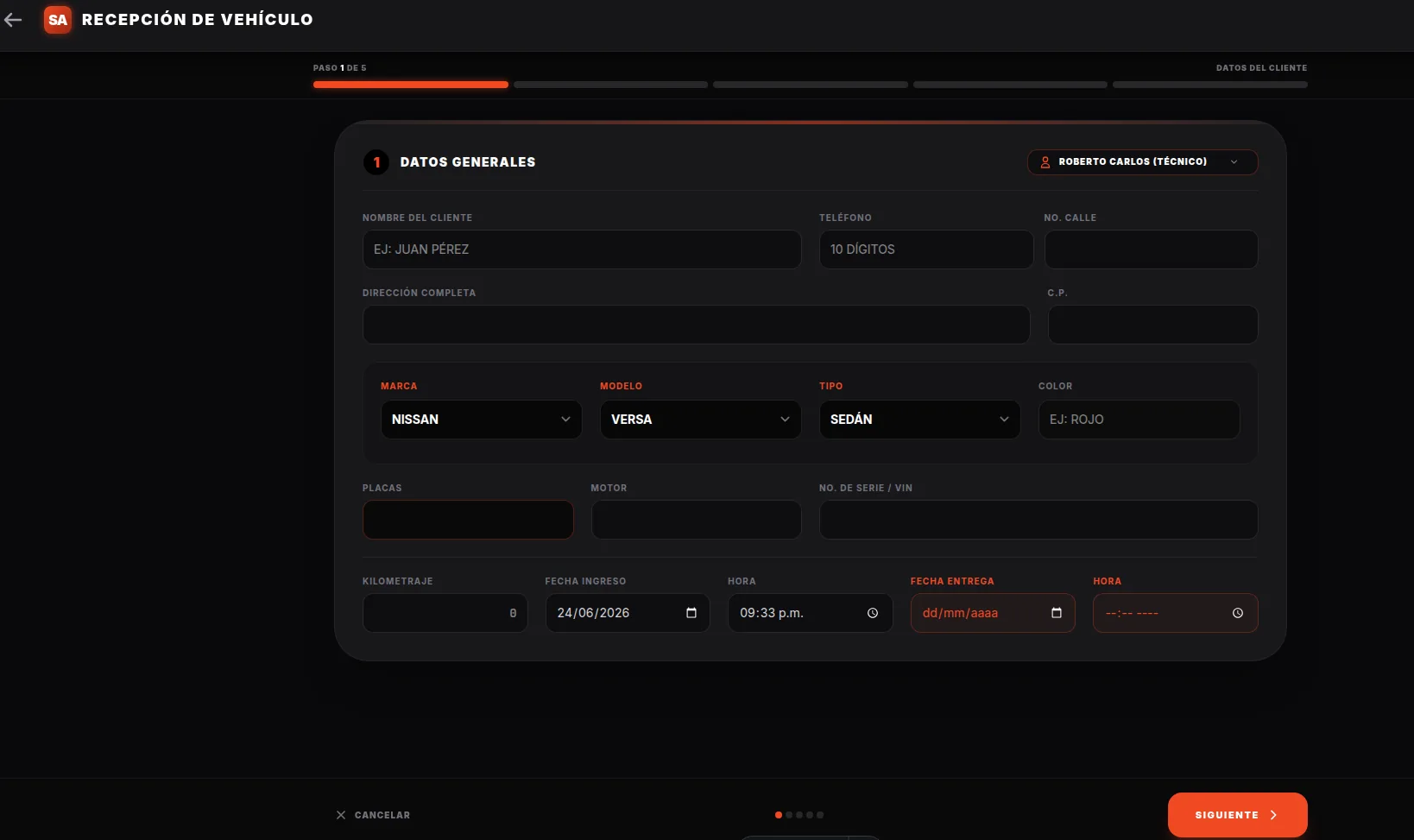Select the third pagination dot

(799, 815)
